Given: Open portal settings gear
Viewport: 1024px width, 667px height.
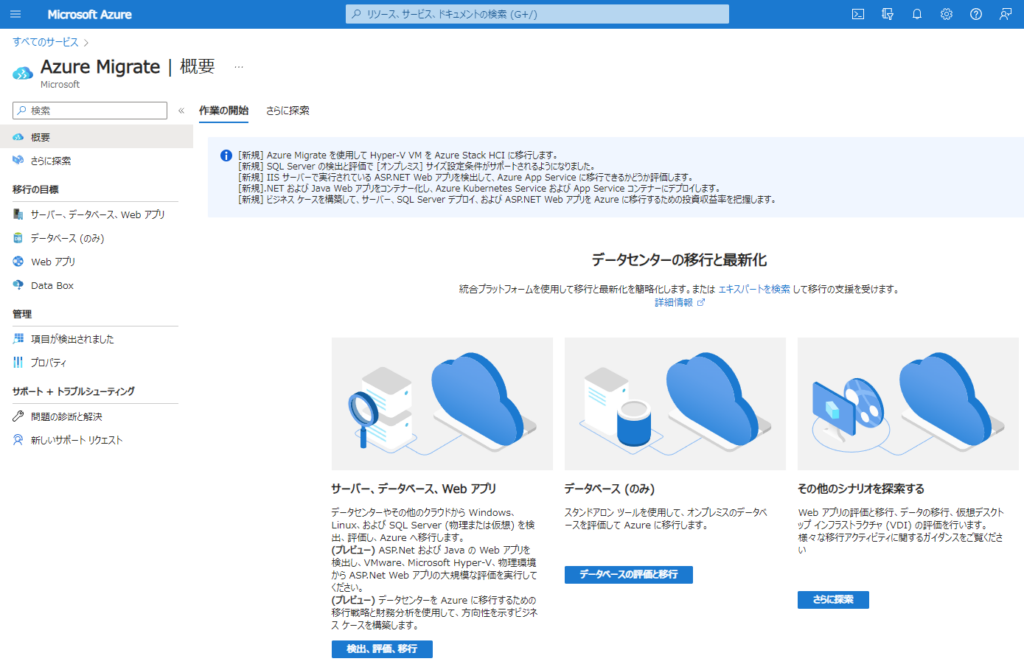Looking at the screenshot, I should [946, 14].
